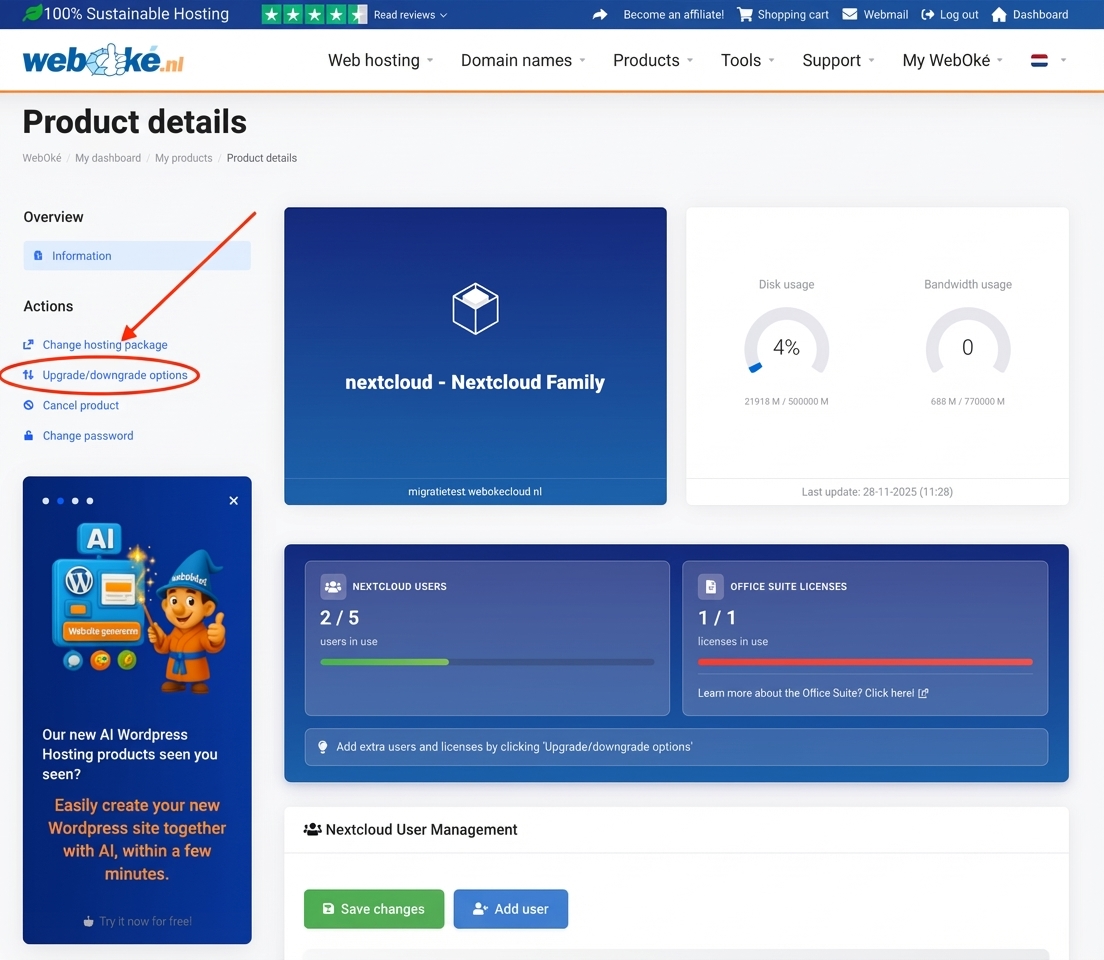Viewport: 1104px width, 960px height.
Task: Click Try it now for free
Action: coord(145,921)
